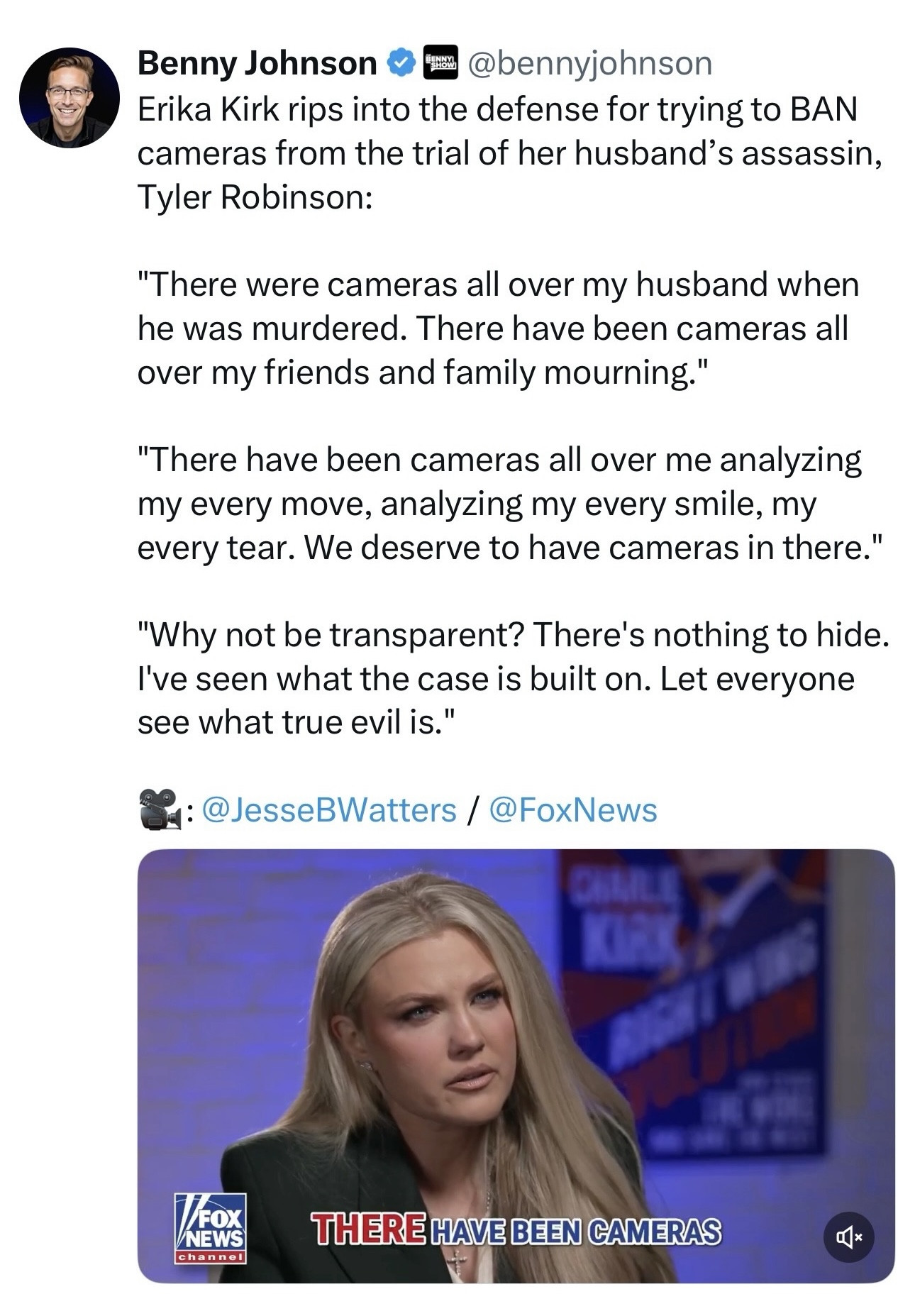Click the 'Tyler Robinson:' text line
The height and width of the screenshot is (1316, 915).
(x=255, y=197)
